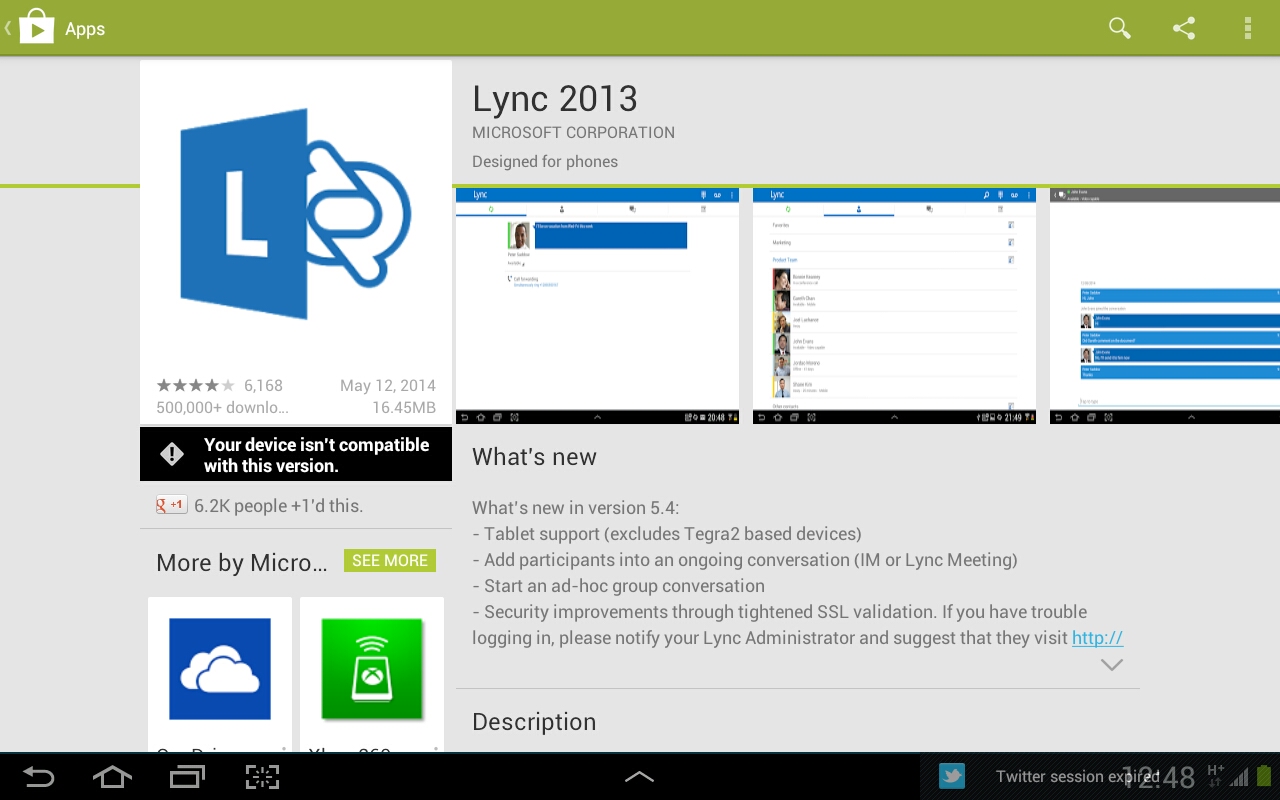Tap the 'What's new' heading
The height and width of the screenshot is (800, 1280).
pos(534,457)
